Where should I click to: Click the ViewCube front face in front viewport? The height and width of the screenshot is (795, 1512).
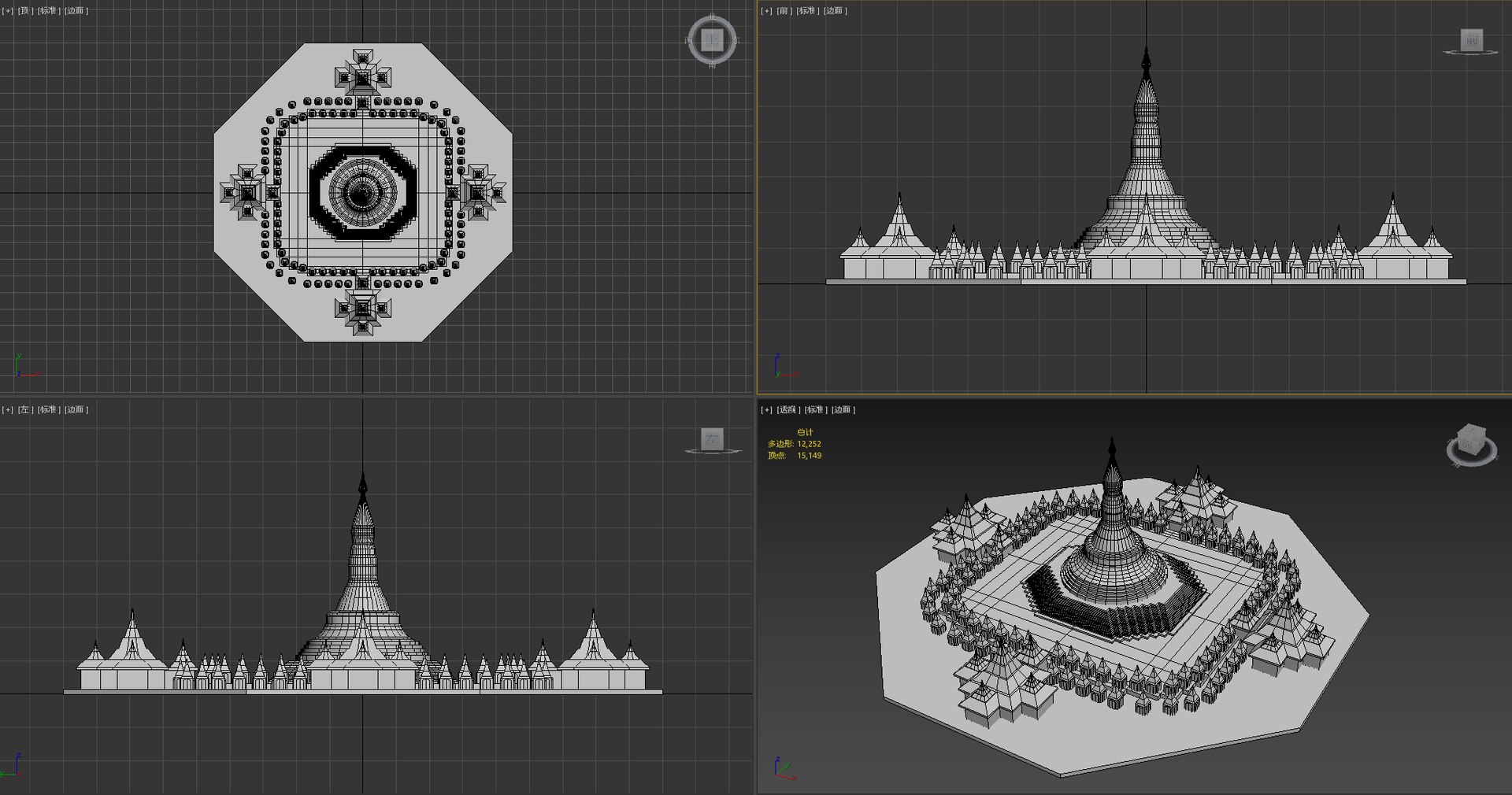pyautogui.click(x=1471, y=39)
